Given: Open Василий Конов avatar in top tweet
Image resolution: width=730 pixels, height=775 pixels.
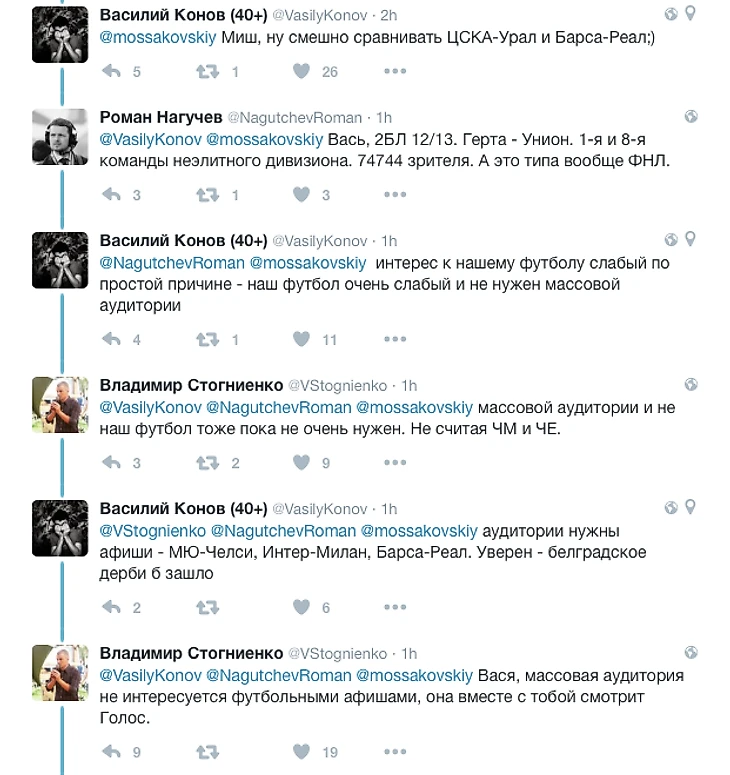Looking at the screenshot, I should coord(60,34).
